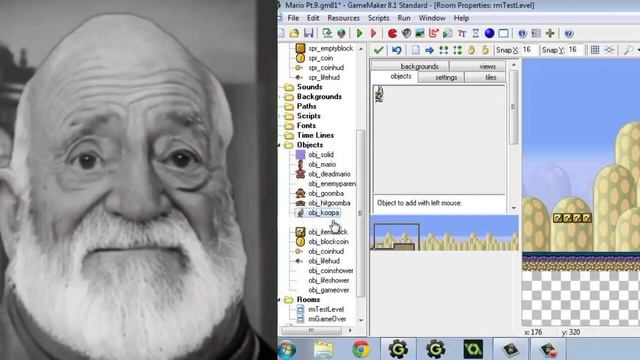Run in debug mode with red arrow
Image resolution: width=640 pixels, height=360 pixels.
(x=373, y=33)
